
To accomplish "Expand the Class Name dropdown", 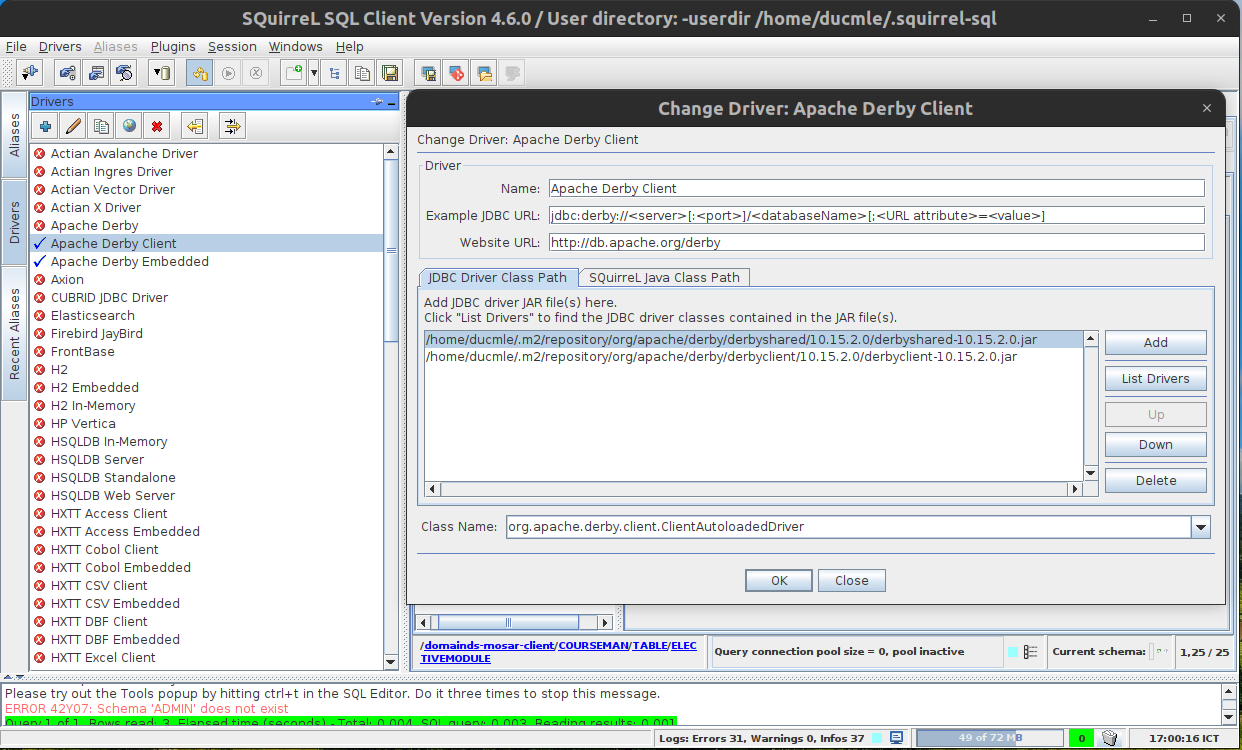I will click(x=1201, y=527).
